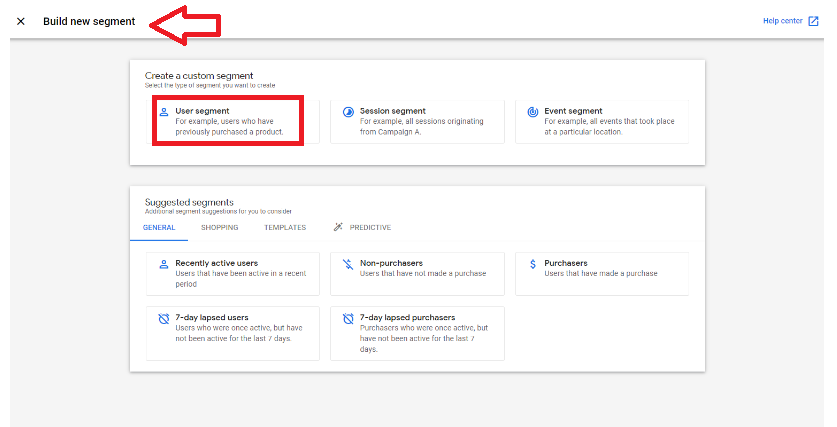This screenshot has height=427, width=837.
Task: Select the 7-day lapsed purchasers segment
Action: coord(417,333)
